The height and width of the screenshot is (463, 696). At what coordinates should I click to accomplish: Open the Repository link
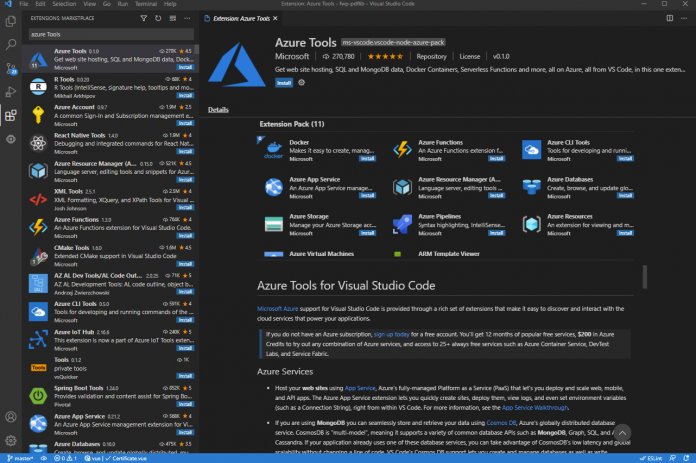(x=431, y=56)
